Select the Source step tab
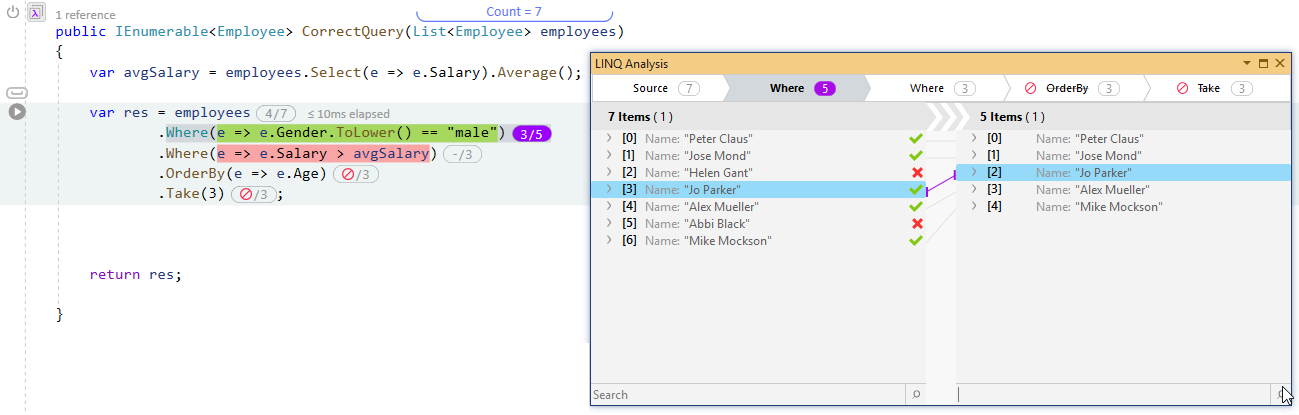The image size is (1299, 415). (x=663, y=88)
